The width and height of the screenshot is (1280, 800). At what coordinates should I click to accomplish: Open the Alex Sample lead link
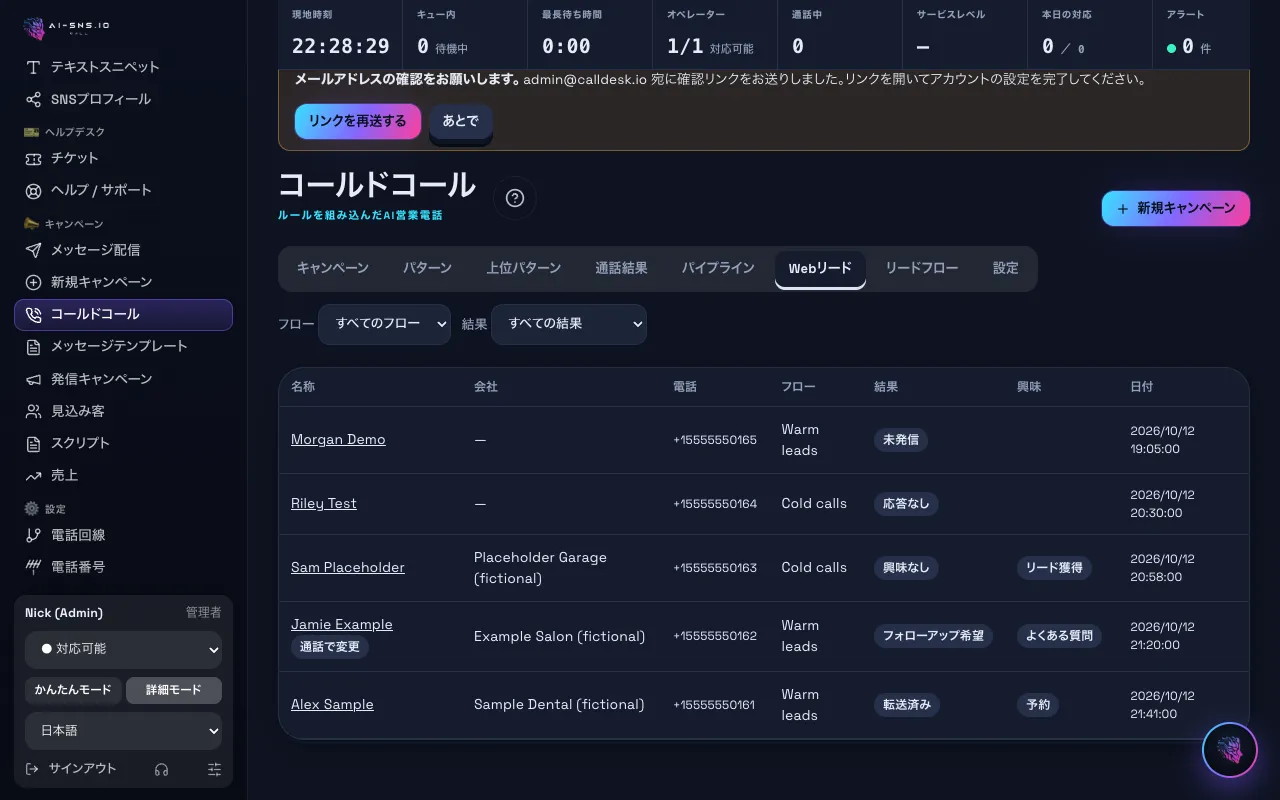click(x=332, y=705)
